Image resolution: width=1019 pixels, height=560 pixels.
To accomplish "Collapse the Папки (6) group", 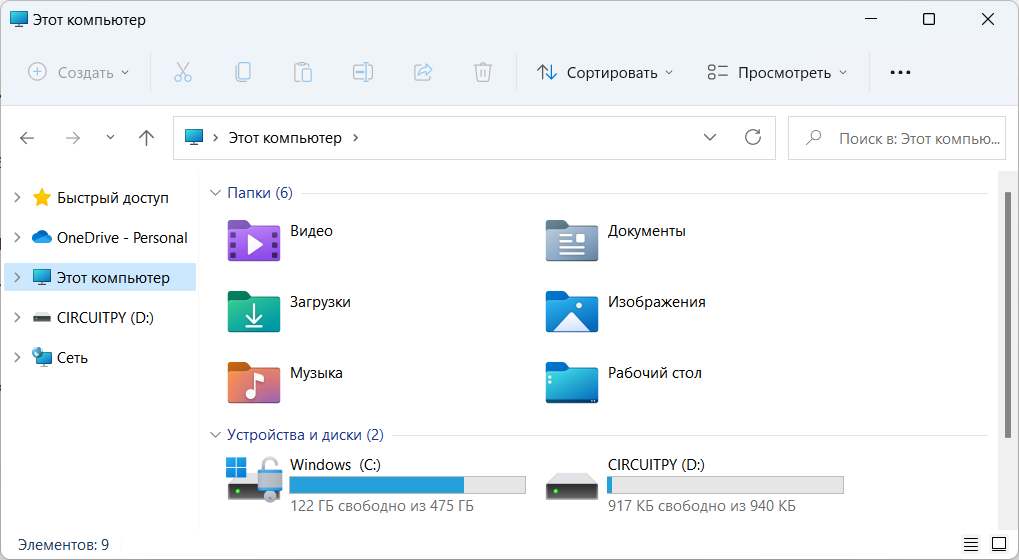I will tap(215, 193).
